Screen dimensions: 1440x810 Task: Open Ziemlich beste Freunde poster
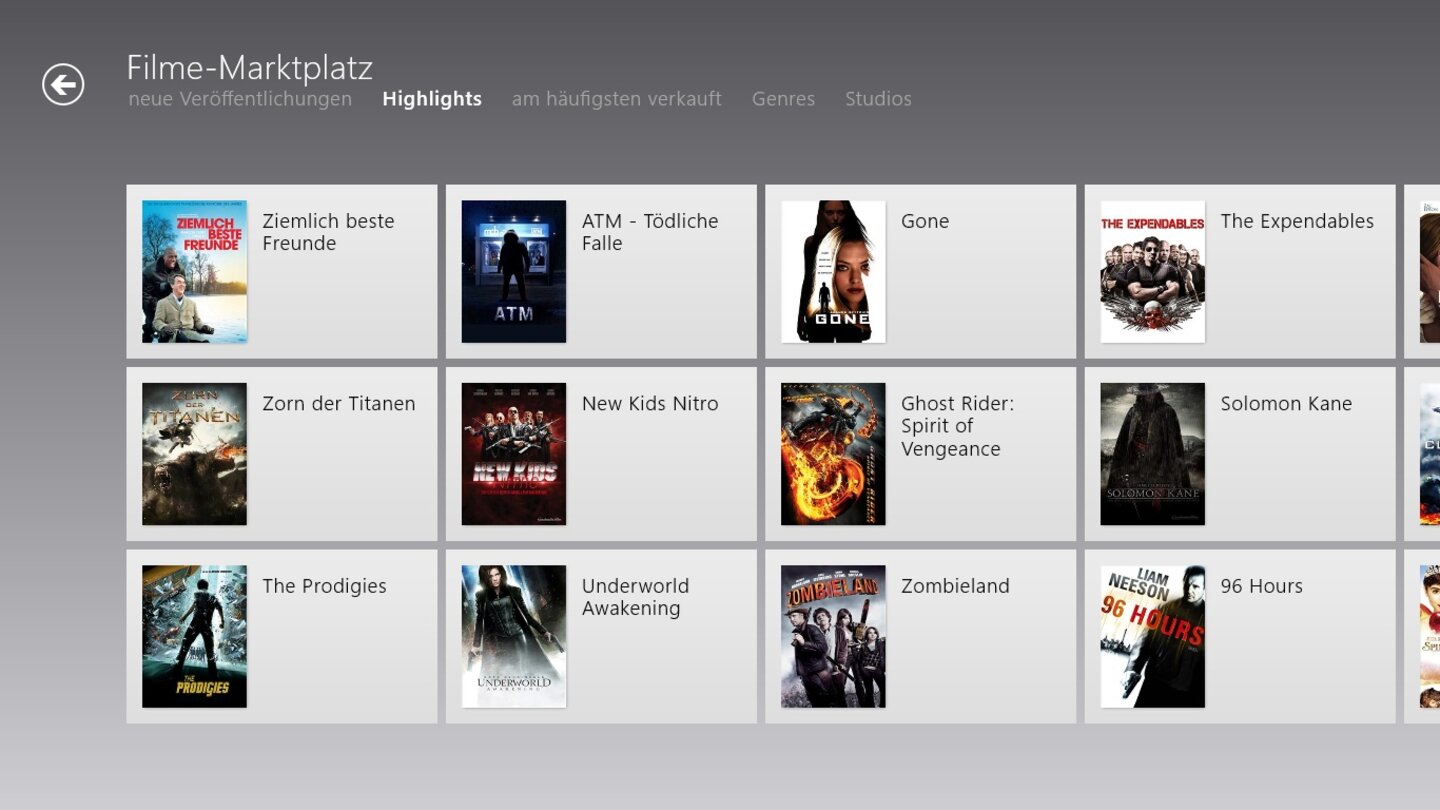click(x=194, y=272)
